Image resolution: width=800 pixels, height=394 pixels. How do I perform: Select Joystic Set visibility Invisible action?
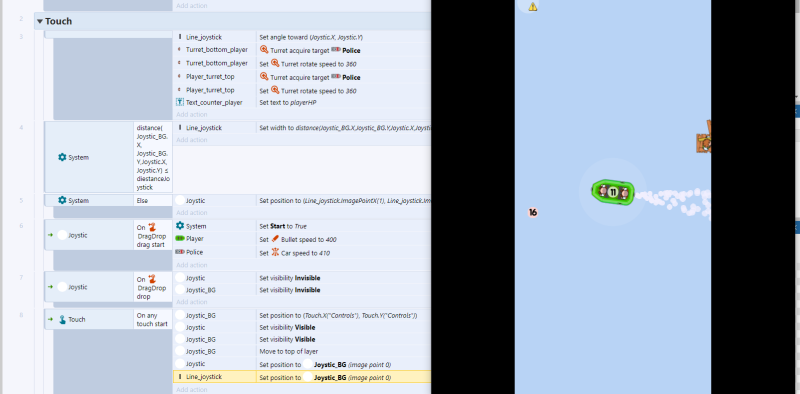click(x=290, y=278)
